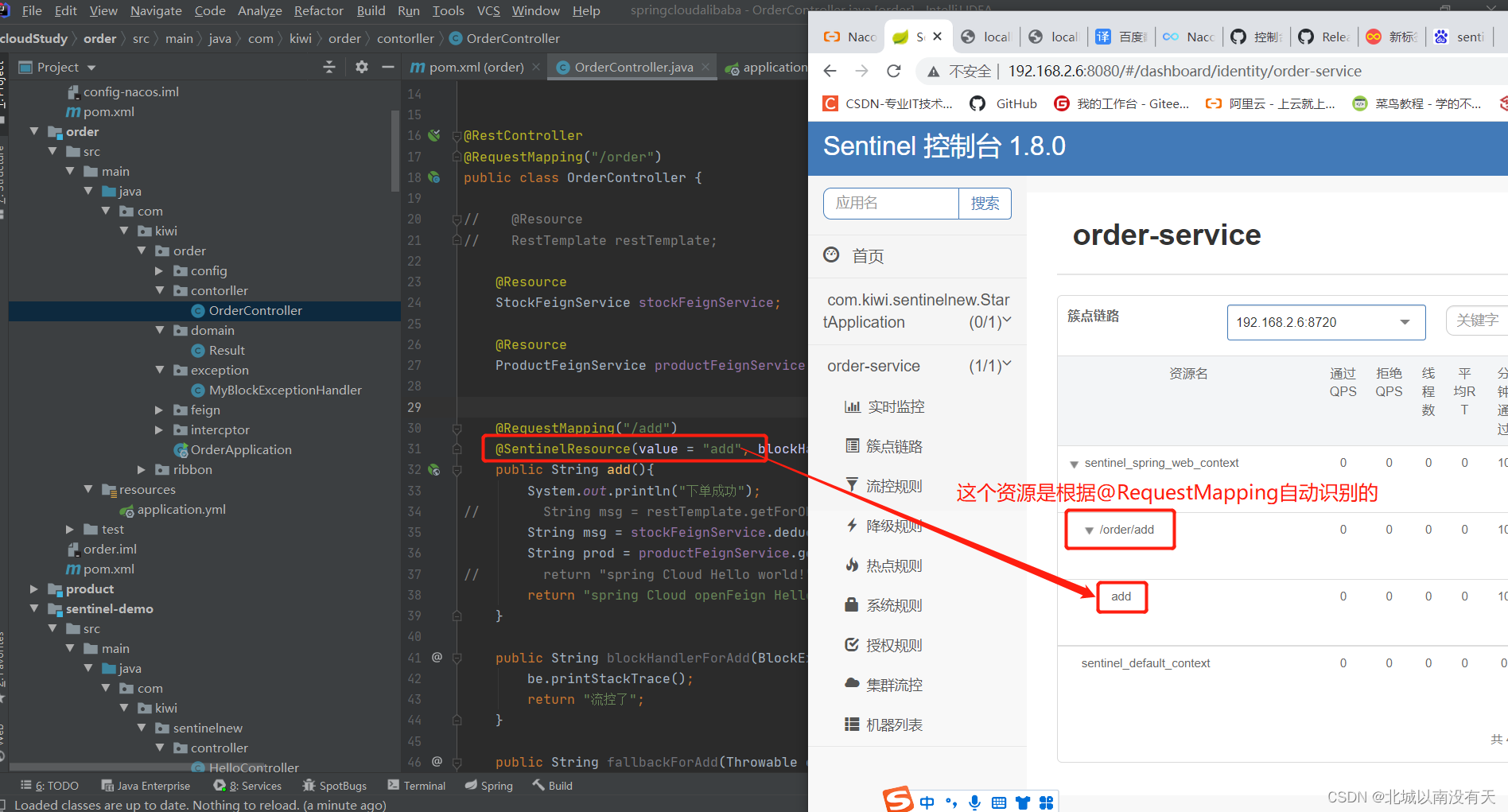This screenshot has width=1508, height=812.
Task: Open the CSDN bookmark
Action: point(888,103)
